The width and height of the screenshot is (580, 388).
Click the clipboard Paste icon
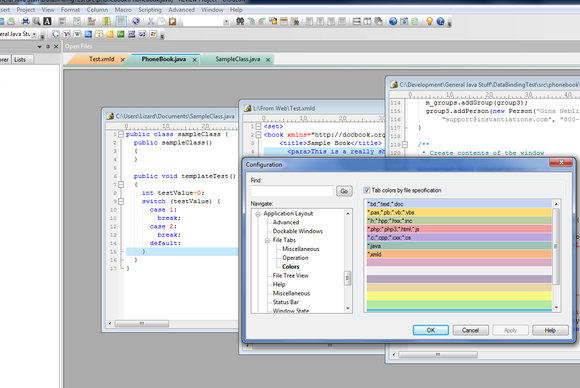coord(172,21)
